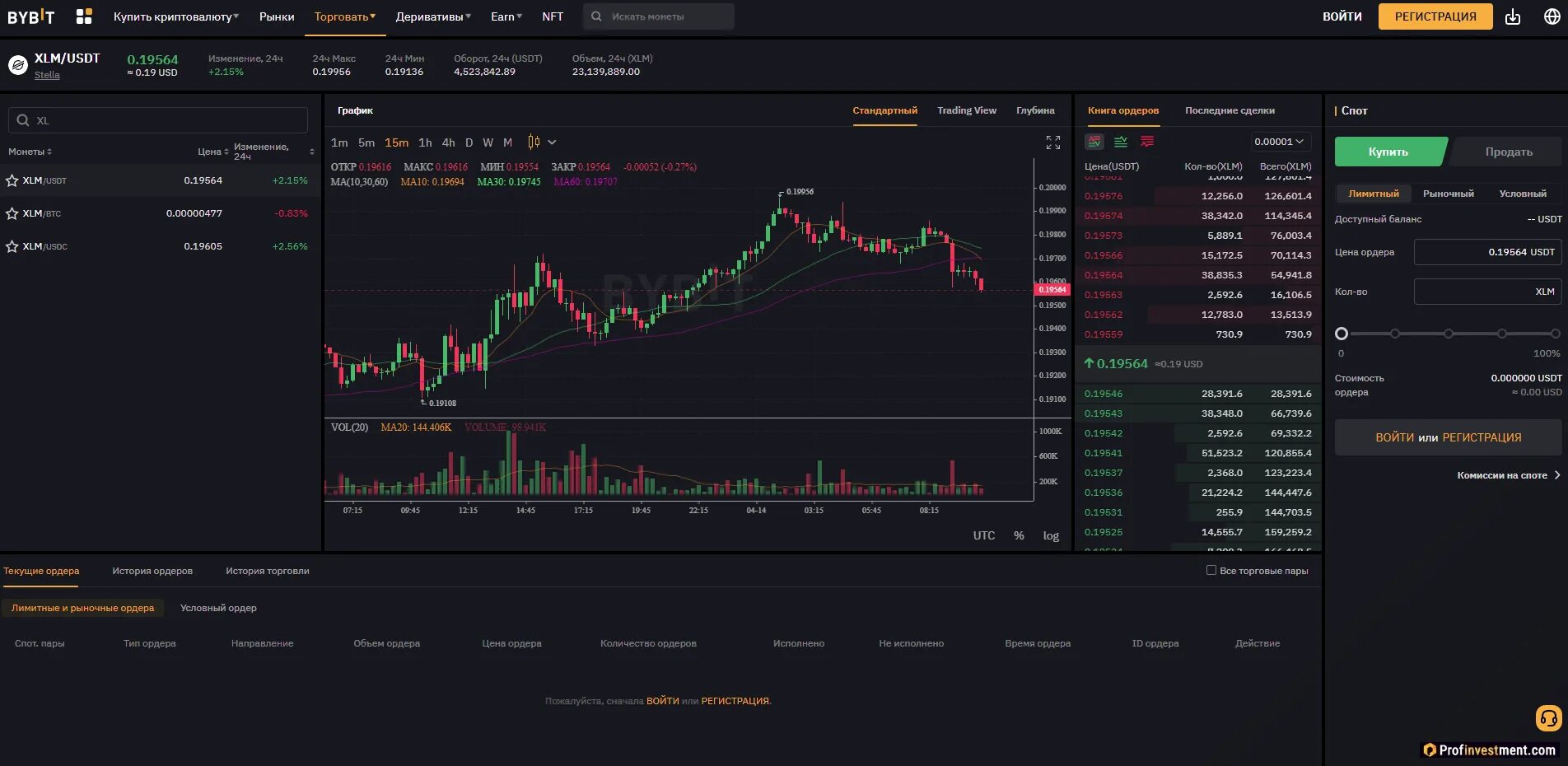Select the 1h chart interval

click(x=425, y=142)
